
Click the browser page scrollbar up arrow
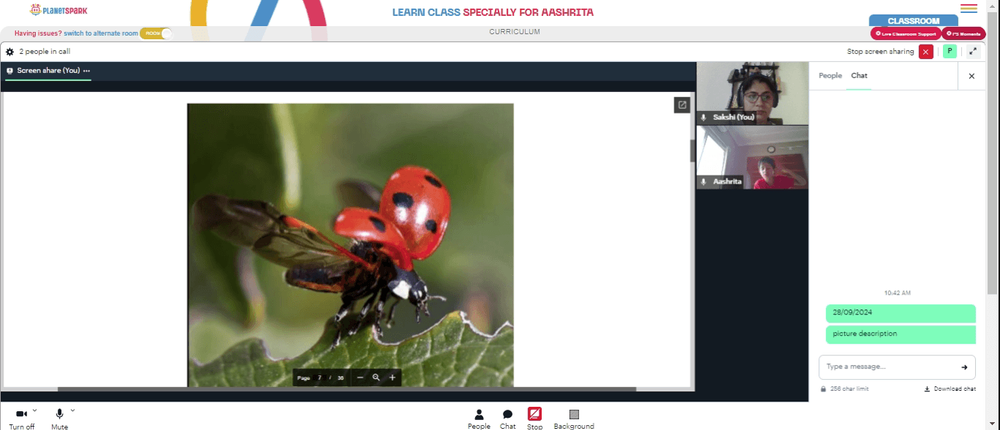pos(993,4)
